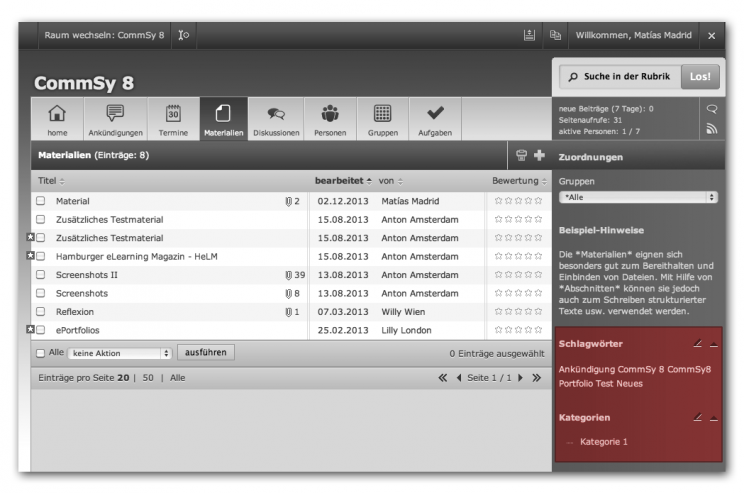Go to previous page arrow
Viewport: 744px width, 493px height.
pyautogui.click(x=459, y=378)
